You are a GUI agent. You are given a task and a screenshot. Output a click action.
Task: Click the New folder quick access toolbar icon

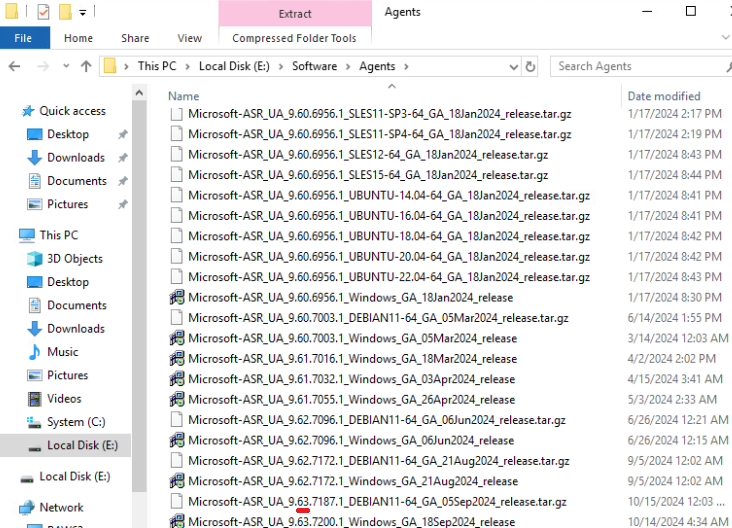(65, 12)
